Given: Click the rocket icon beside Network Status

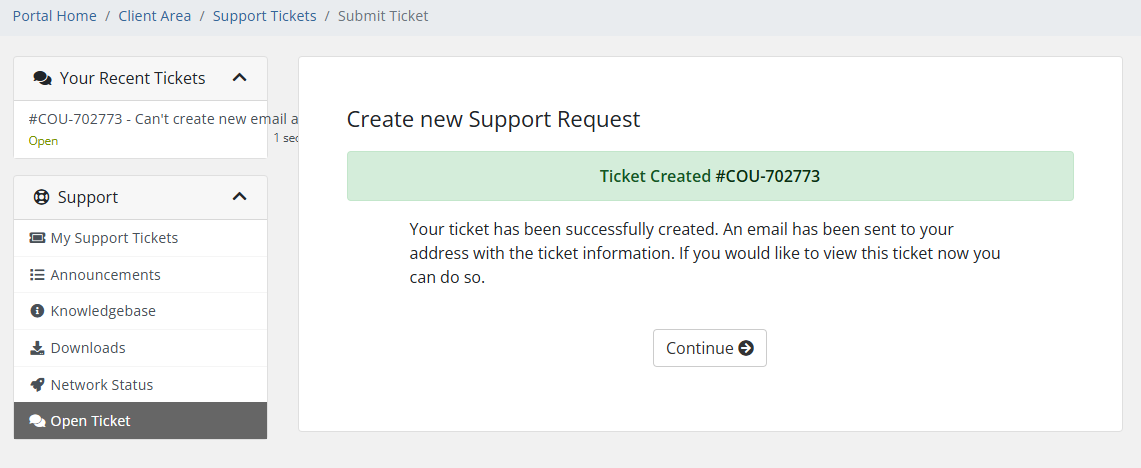Looking at the screenshot, I should [x=37, y=384].
